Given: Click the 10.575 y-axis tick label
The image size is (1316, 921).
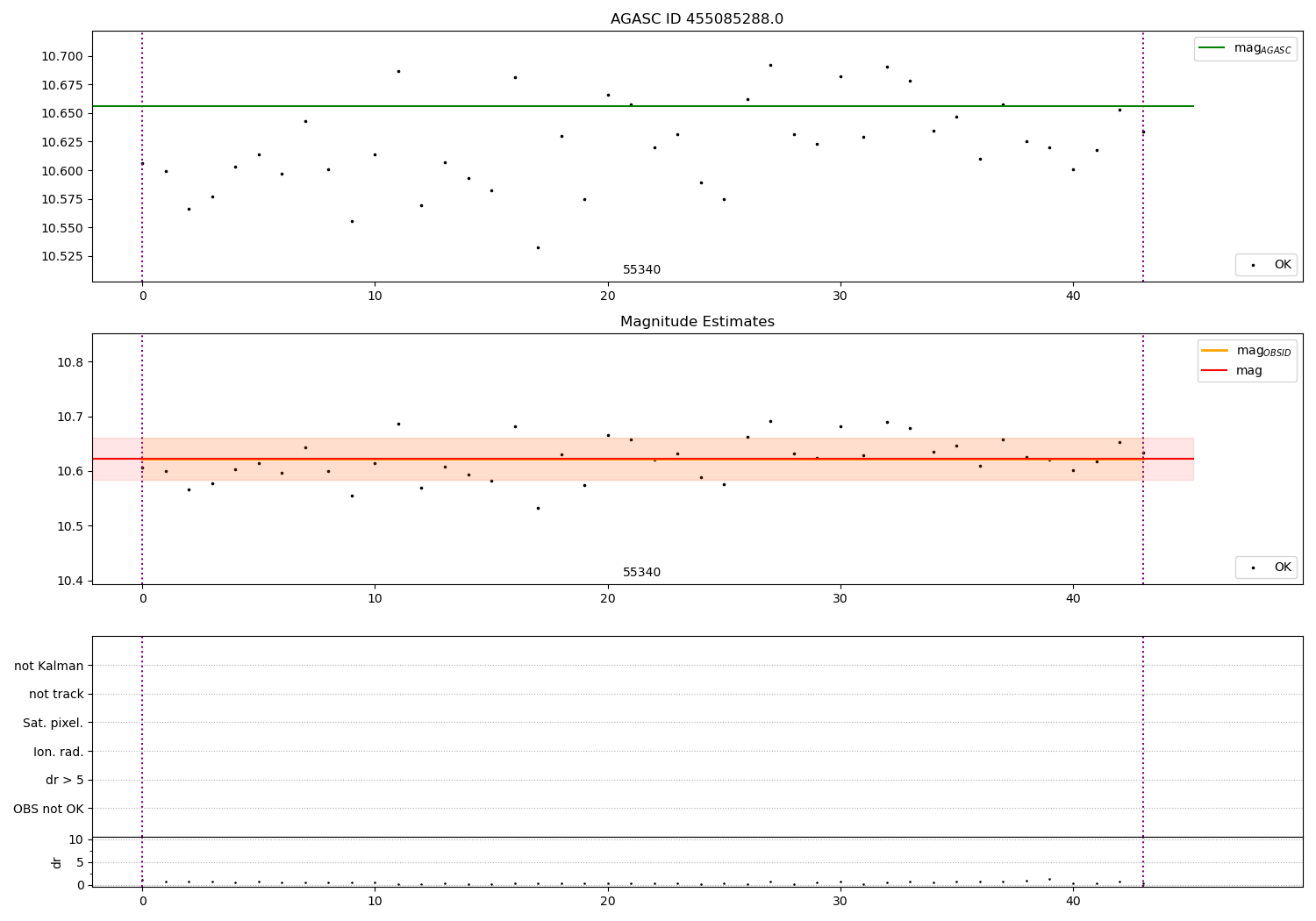Looking at the screenshot, I should click(62, 199).
